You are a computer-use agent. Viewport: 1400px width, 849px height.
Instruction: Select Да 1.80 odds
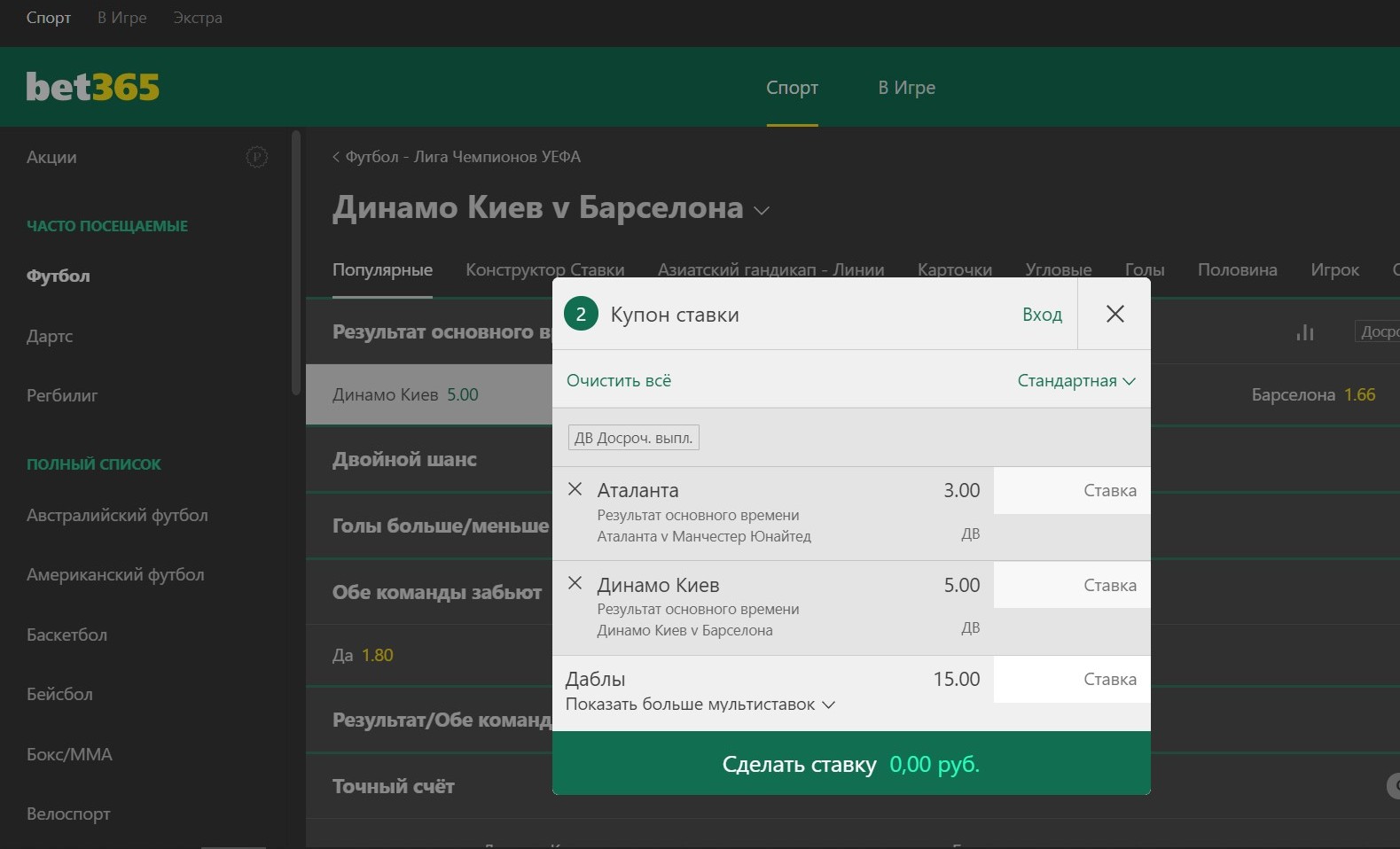363,655
